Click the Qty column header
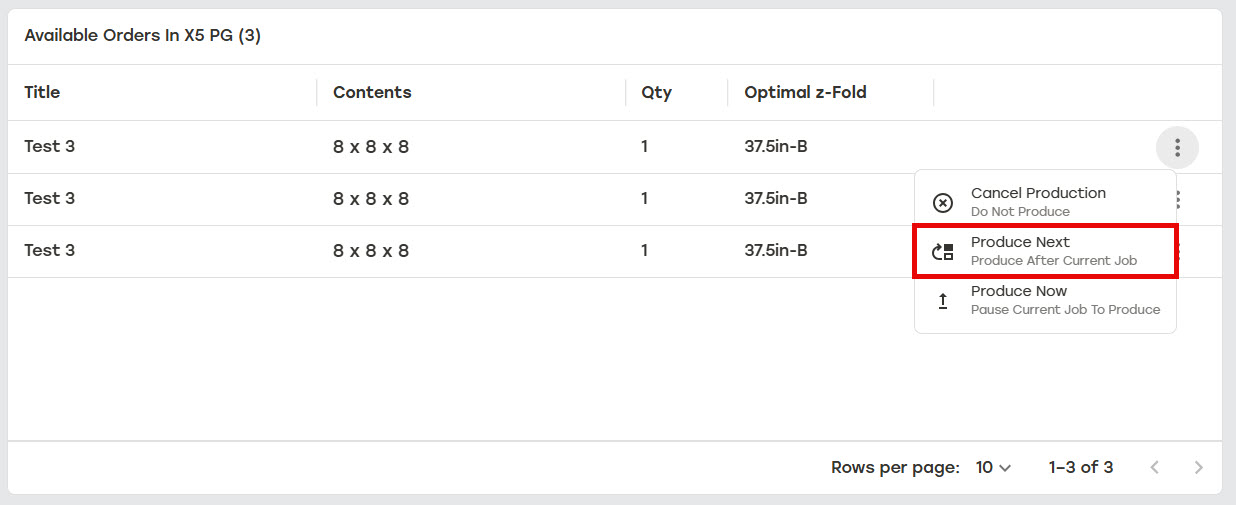1236x505 pixels. point(657,92)
